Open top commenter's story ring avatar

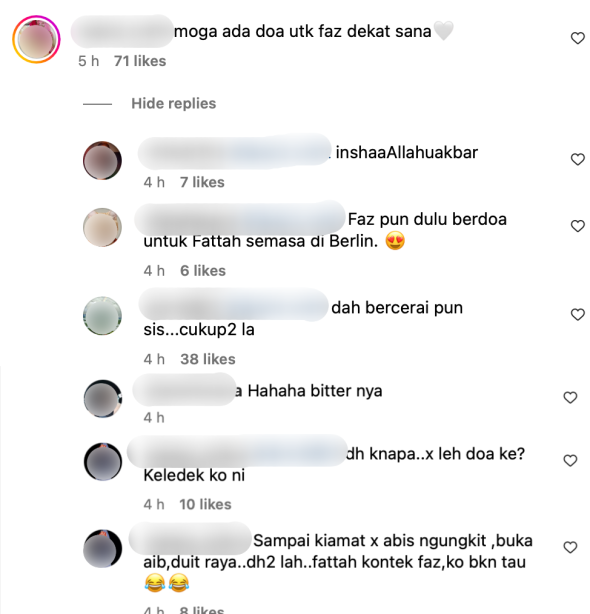coord(36,39)
